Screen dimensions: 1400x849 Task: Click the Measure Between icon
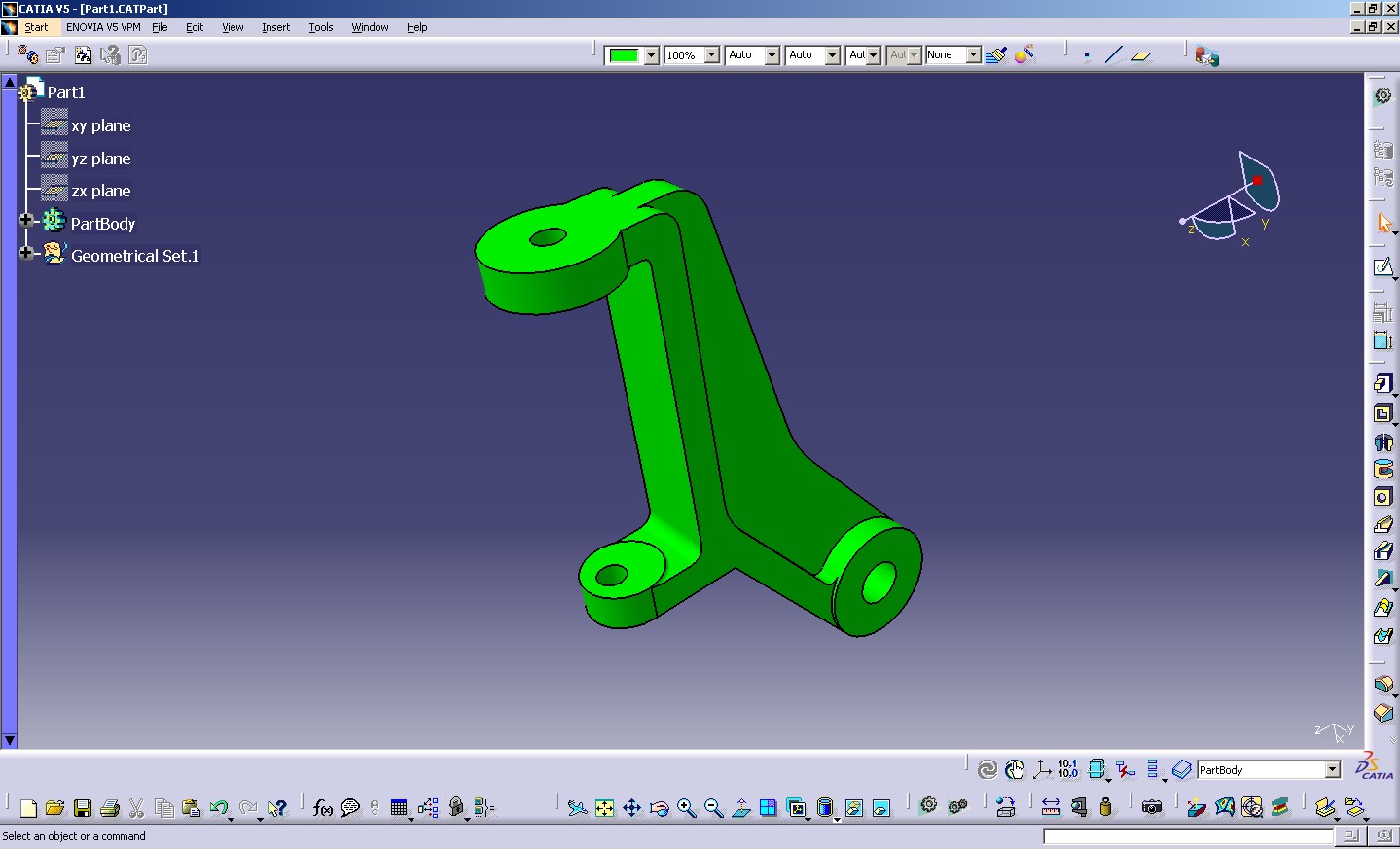pyautogui.click(x=1052, y=807)
